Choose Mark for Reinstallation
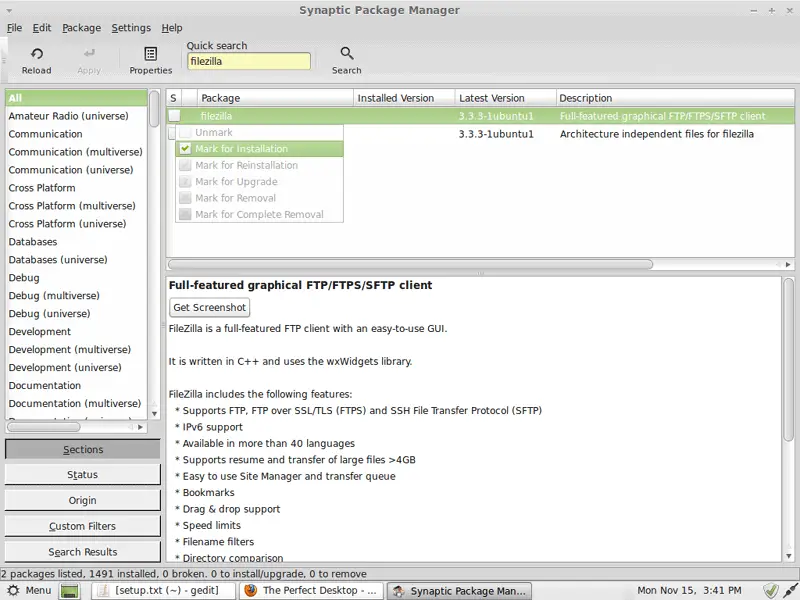This screenshot has width=800, height=600. [x=259, y=165]
